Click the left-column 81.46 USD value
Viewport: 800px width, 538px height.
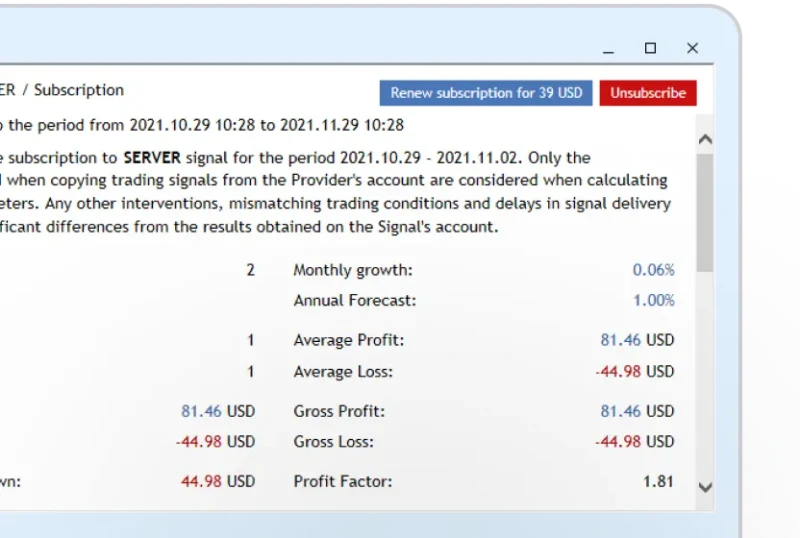pos(218,411)
